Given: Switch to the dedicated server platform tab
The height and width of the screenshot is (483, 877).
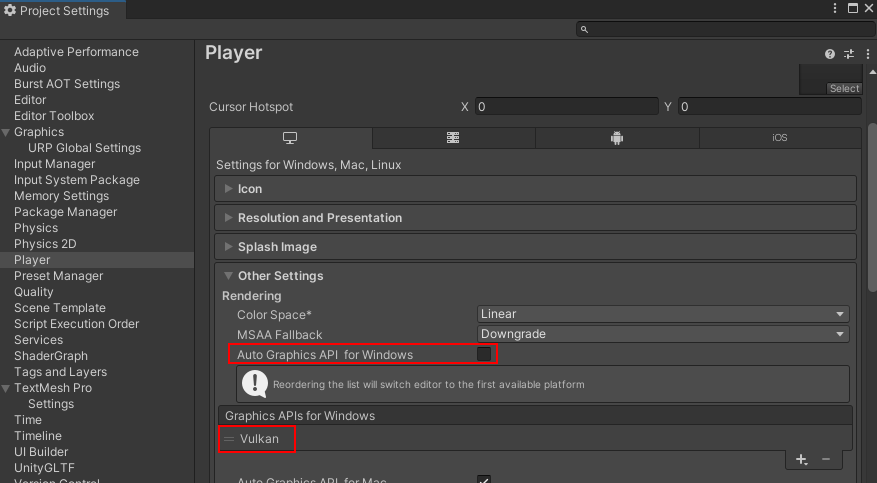Looking at the screenshot, I should pyautogui.click(x=453, y=138).
